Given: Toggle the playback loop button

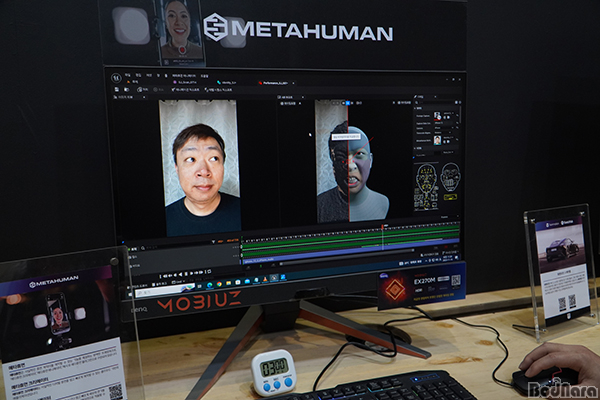Looking at the screenshot, I should [209, 271].
